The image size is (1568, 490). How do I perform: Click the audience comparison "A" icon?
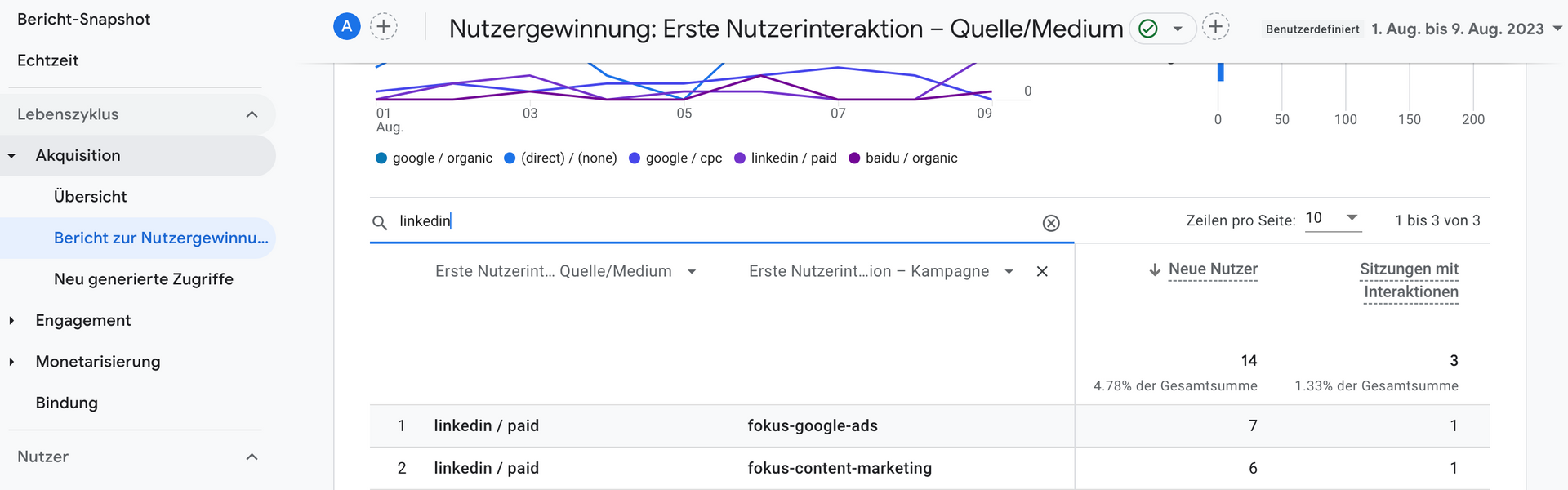[x=345, y=25]
